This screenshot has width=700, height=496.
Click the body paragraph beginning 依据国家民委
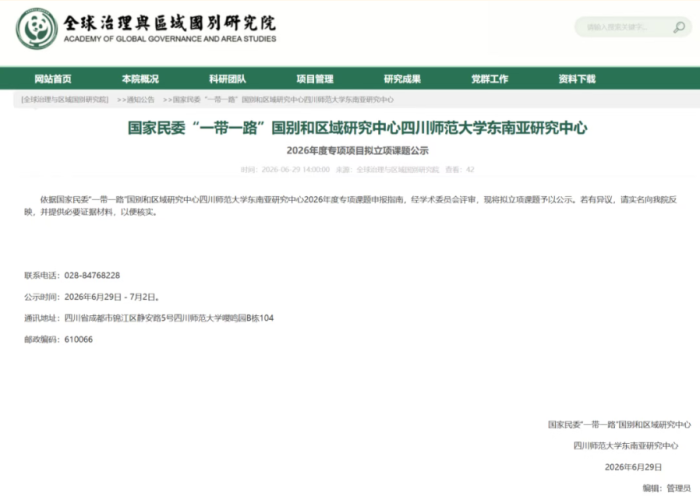point(350,206)
